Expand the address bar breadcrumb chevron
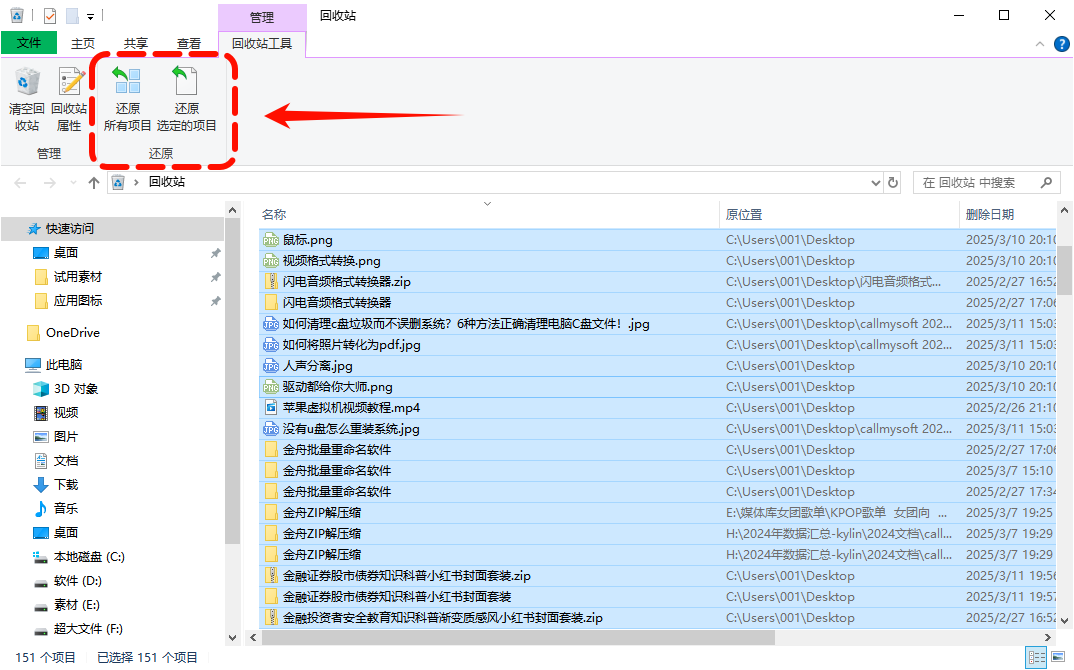This screenshot has height=670, width=1074. click(136, 182)
